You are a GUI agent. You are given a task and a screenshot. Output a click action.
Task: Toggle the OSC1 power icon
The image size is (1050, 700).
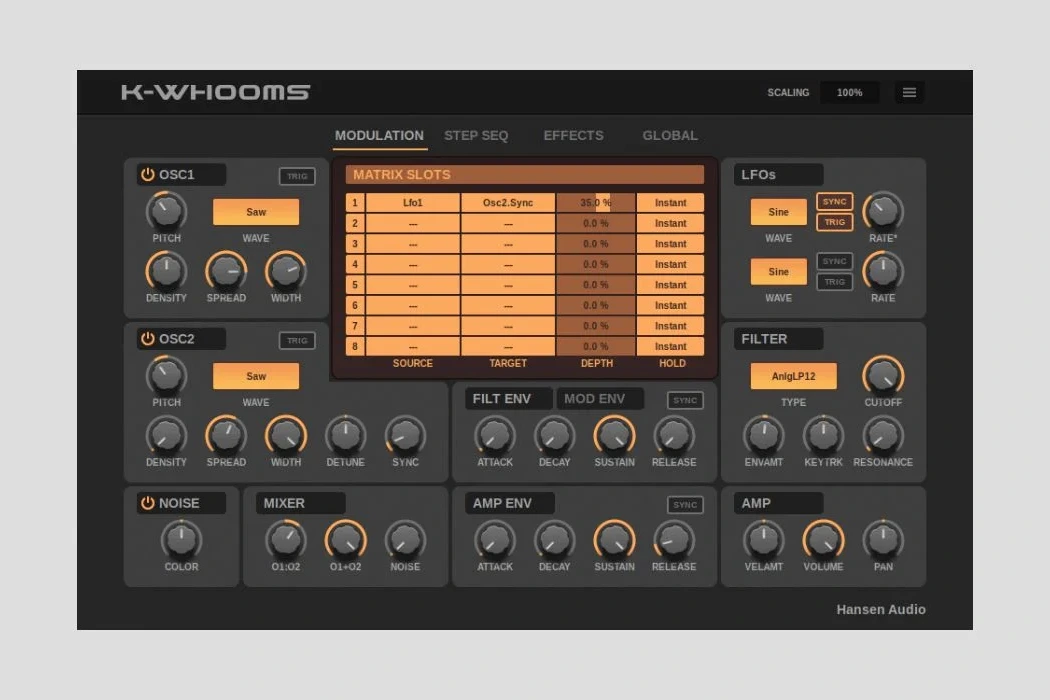tap(148, 175)
